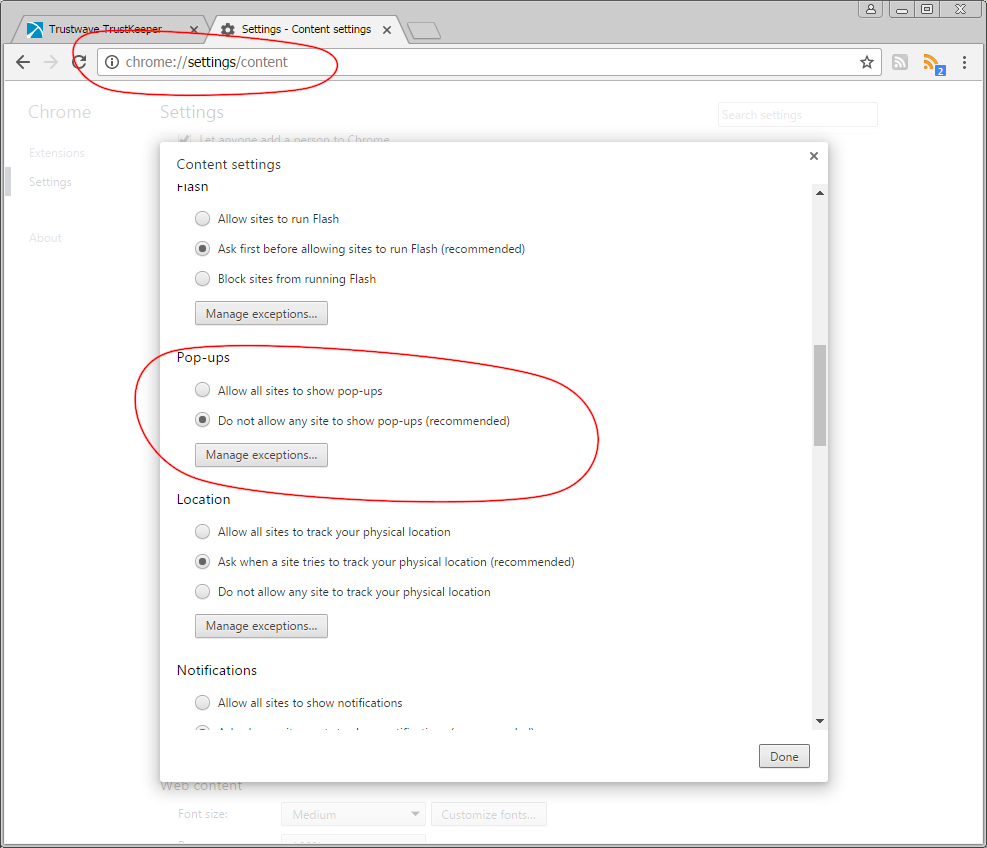Click the browser forward arrow

(x=51, y=62)
